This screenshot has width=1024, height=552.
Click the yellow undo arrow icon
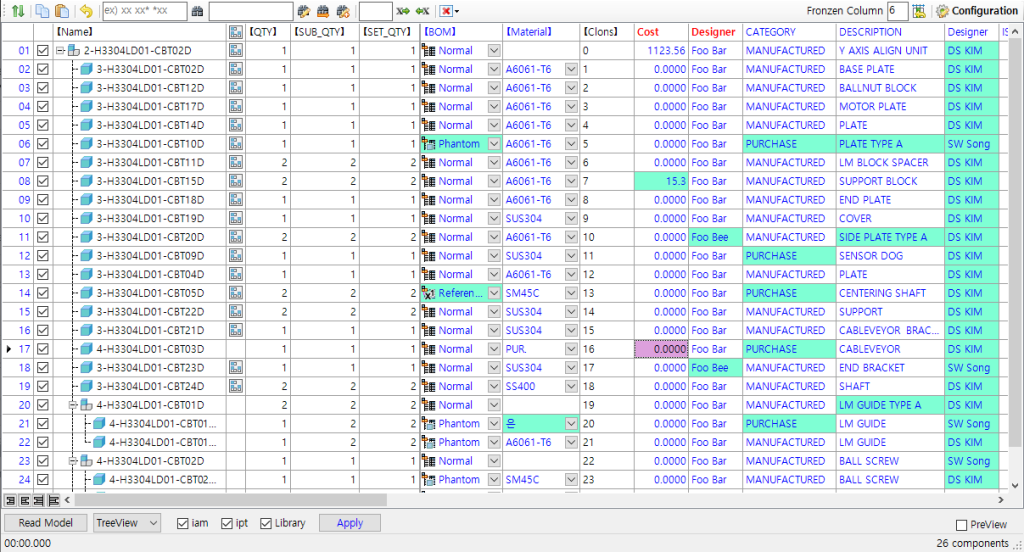tap(86, 11)
